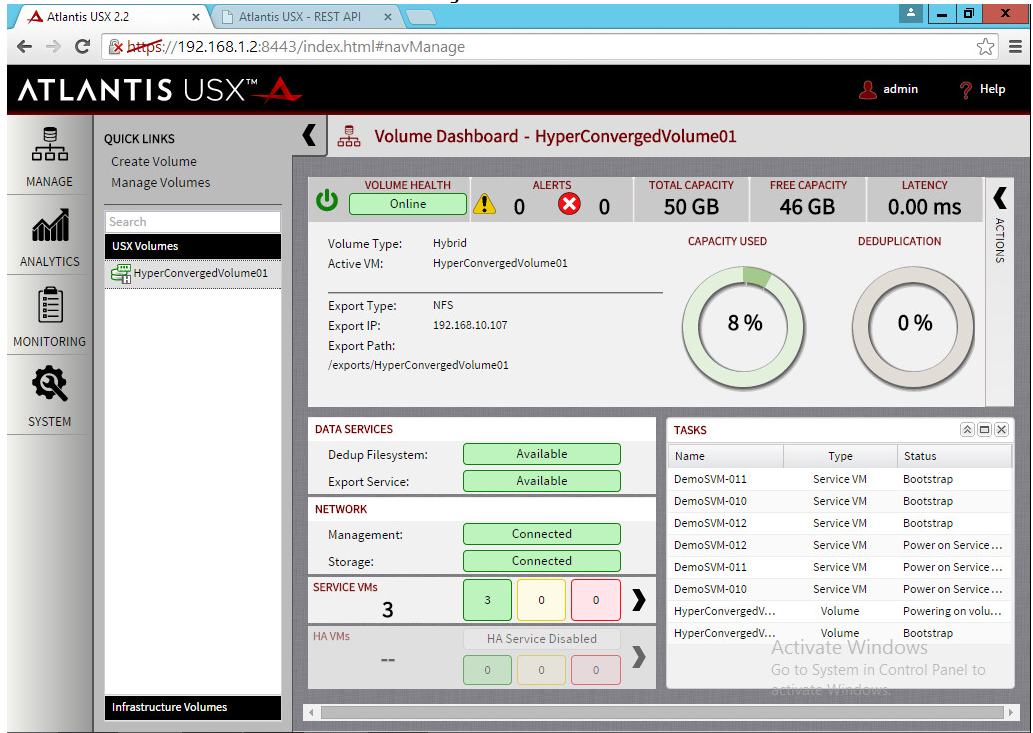The height and width of the screenshot is (733, 1033).
Task: Click the Total Capacity 50 GB value
Action: (x=691, y=207)
